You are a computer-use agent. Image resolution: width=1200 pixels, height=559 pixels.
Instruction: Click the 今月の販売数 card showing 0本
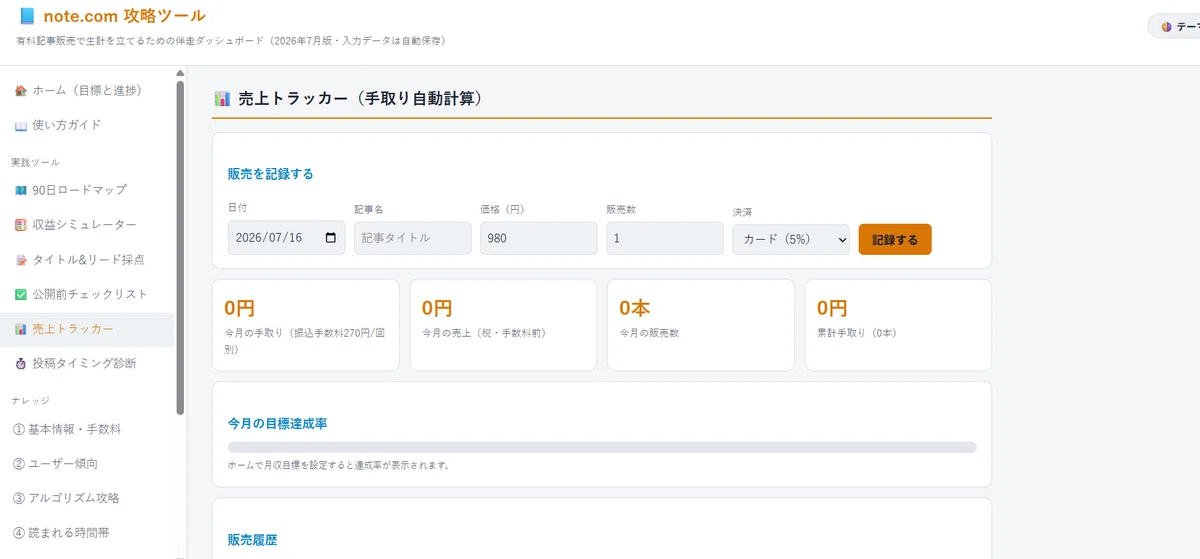click(x=701, y=325)
